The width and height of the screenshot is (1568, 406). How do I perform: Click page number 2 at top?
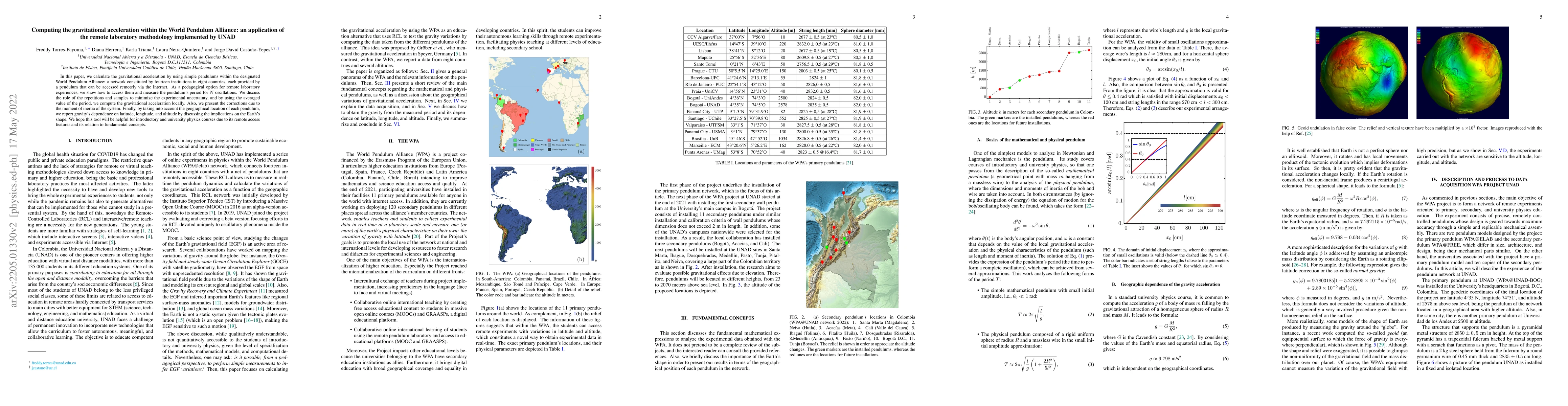[599, 17]
